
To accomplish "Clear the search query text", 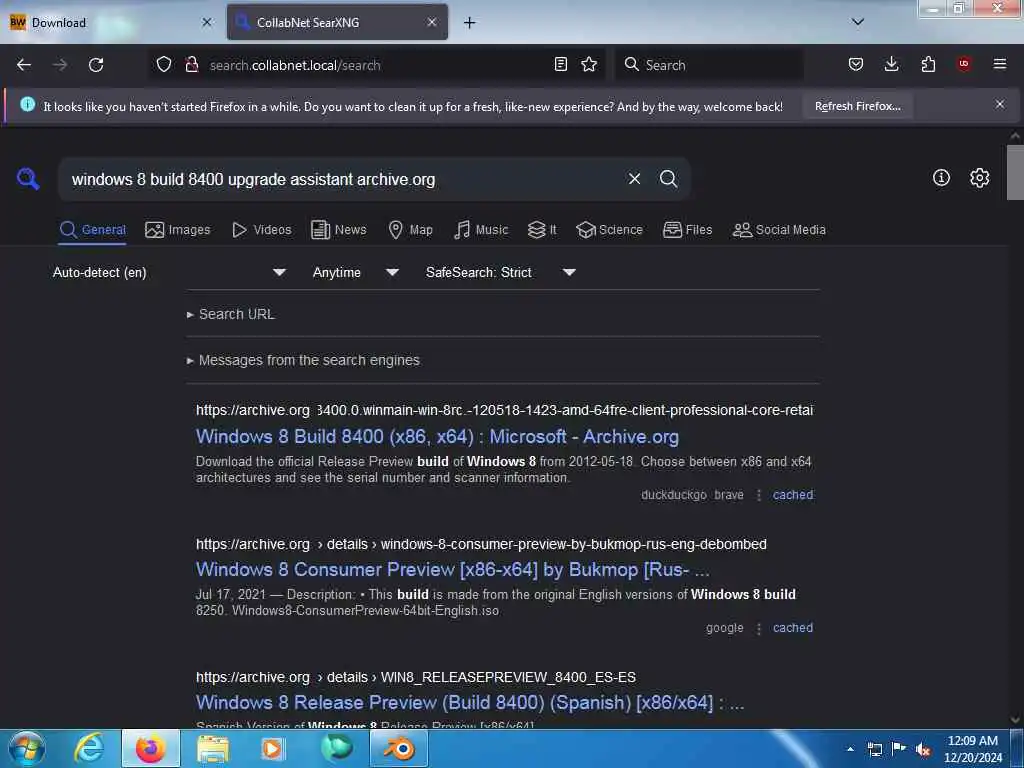I will point(634,179).
